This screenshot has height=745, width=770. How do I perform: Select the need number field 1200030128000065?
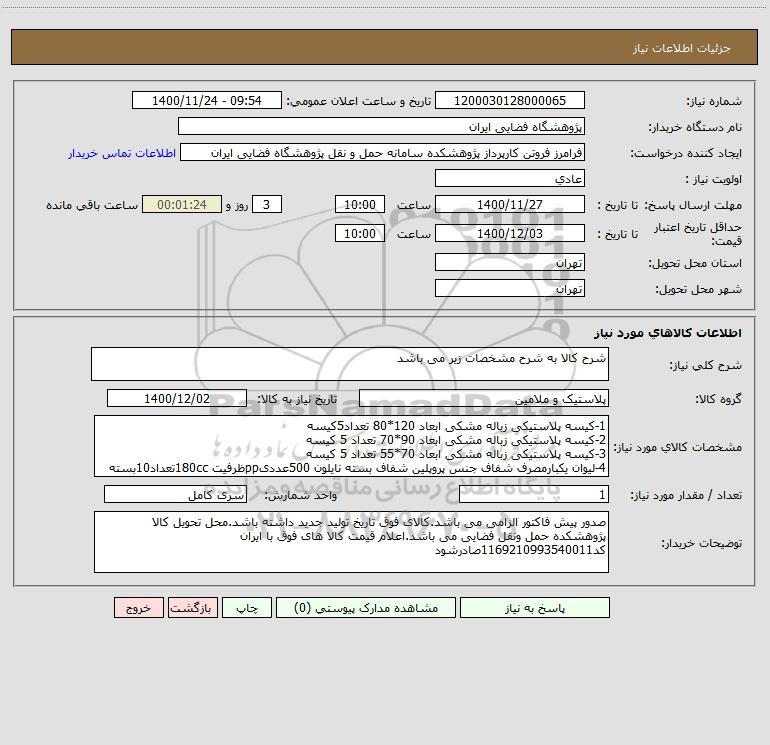click(x=510, y=100)
